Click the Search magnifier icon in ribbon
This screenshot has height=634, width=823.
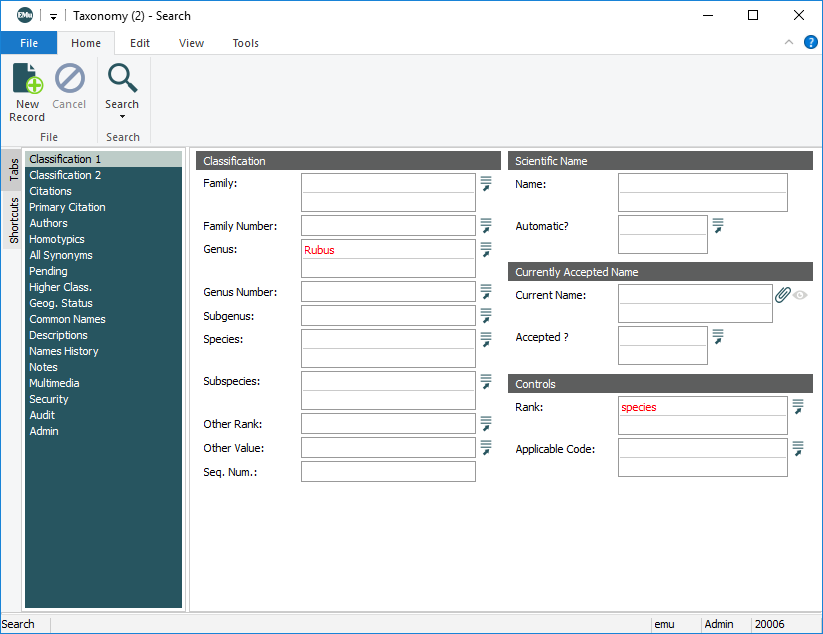click(x=122, y=79)
